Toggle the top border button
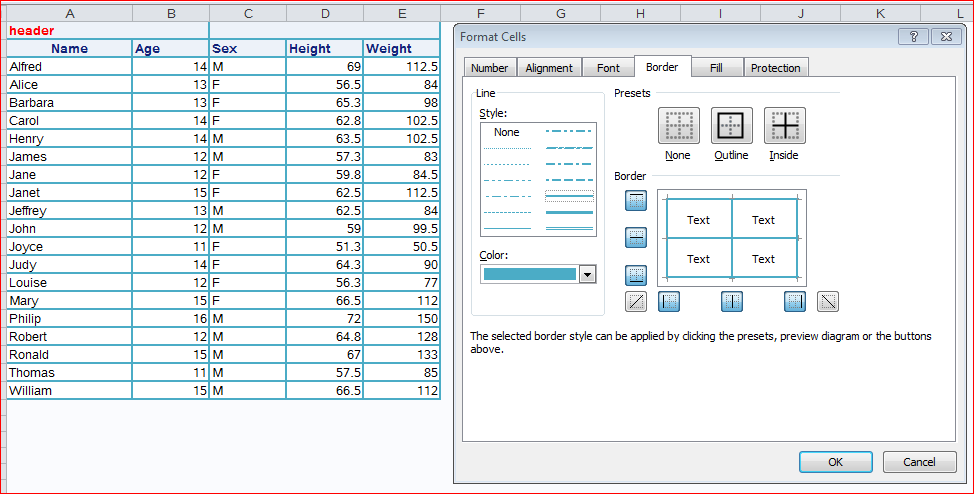 click(x=636, y=201)
